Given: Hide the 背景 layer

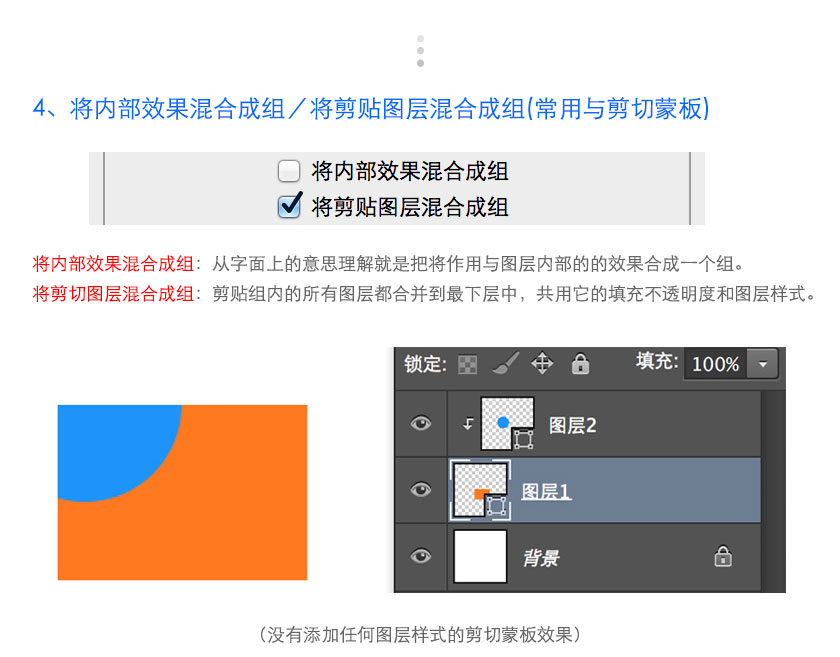Looking at the screenshot, I should pos(421,556).
